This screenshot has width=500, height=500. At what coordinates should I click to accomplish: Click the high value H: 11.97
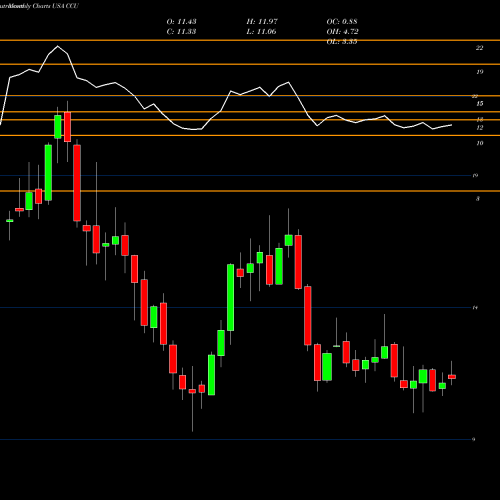[262, 22]
